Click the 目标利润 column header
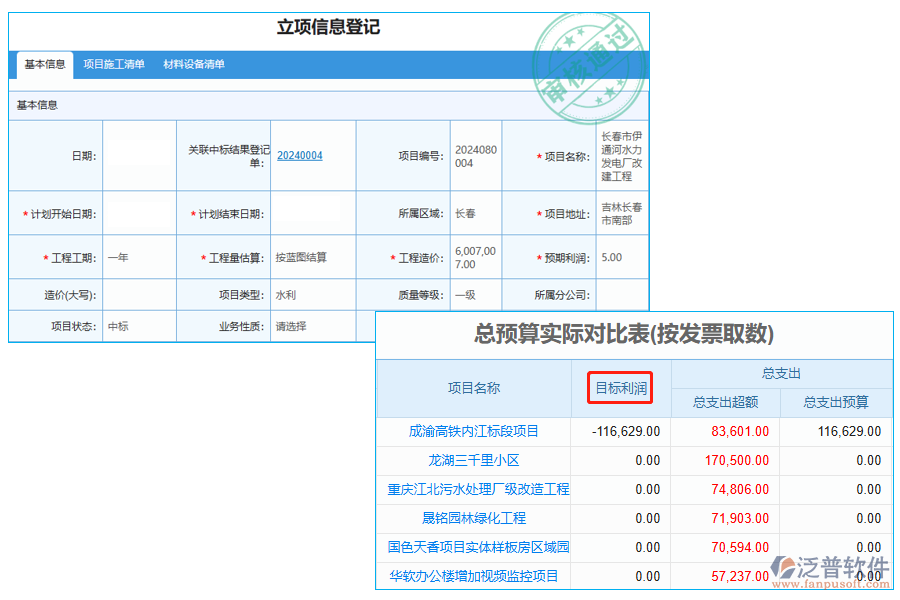900x600 pixels. pyautogui.click(x=620, y=388)
